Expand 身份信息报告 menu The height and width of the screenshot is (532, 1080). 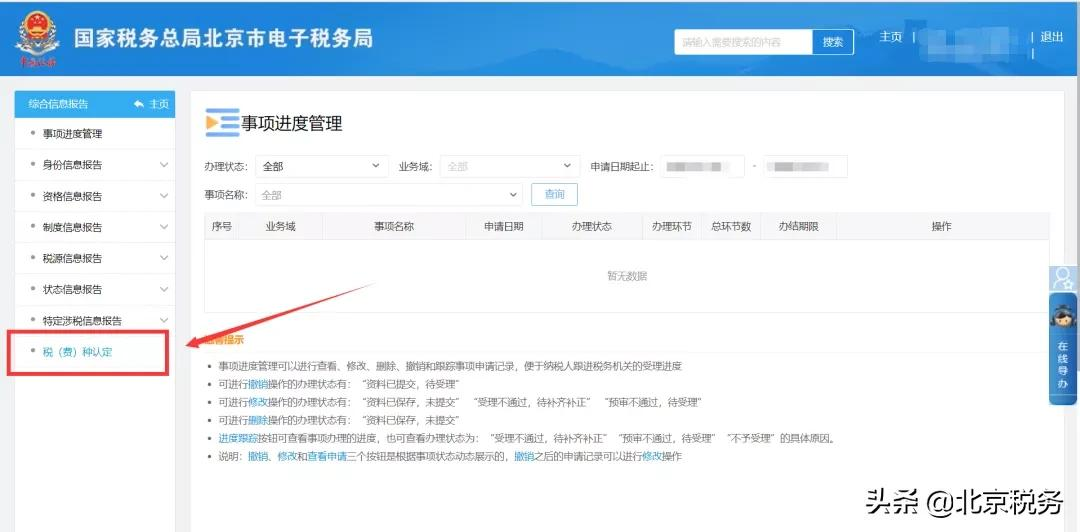(x=94, y=165)
